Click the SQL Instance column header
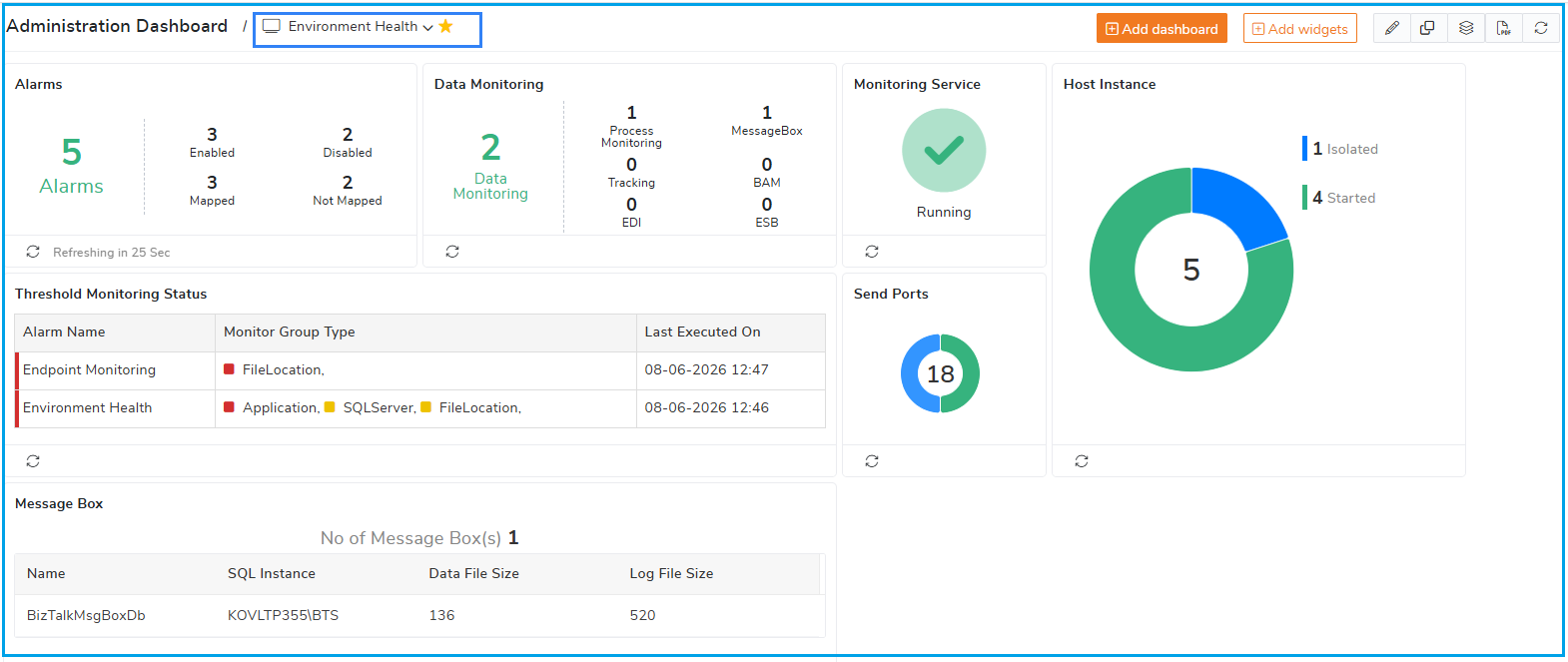The height and width of the screenshot is (662, 1568). (x=271, y=573)
